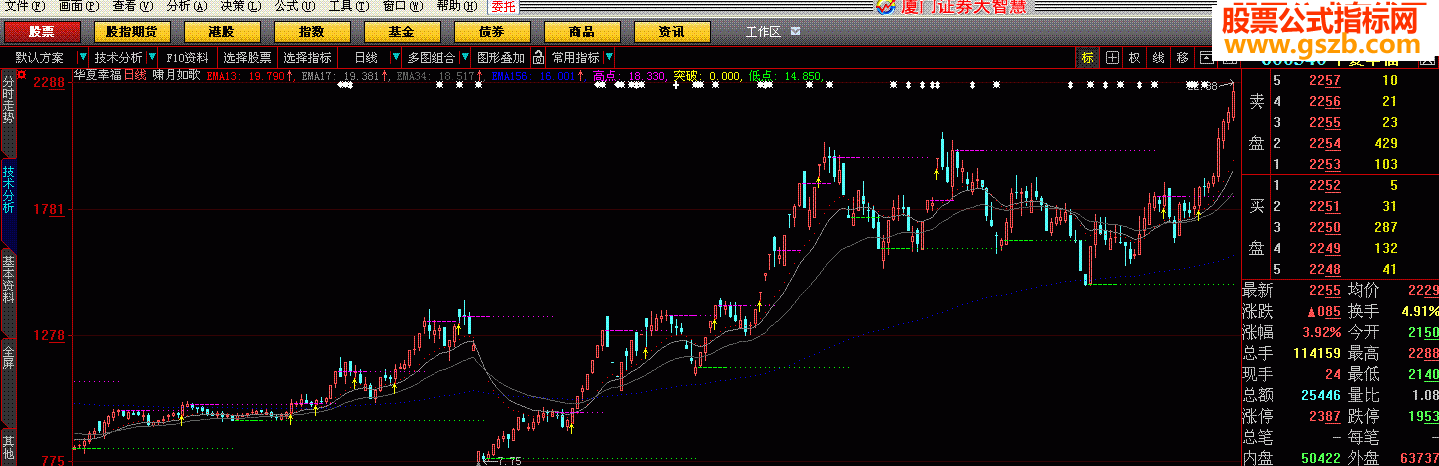Click the 1781 price axis label
The image size is (1439, 466).
pyautogui.click(x=49, y=209)
